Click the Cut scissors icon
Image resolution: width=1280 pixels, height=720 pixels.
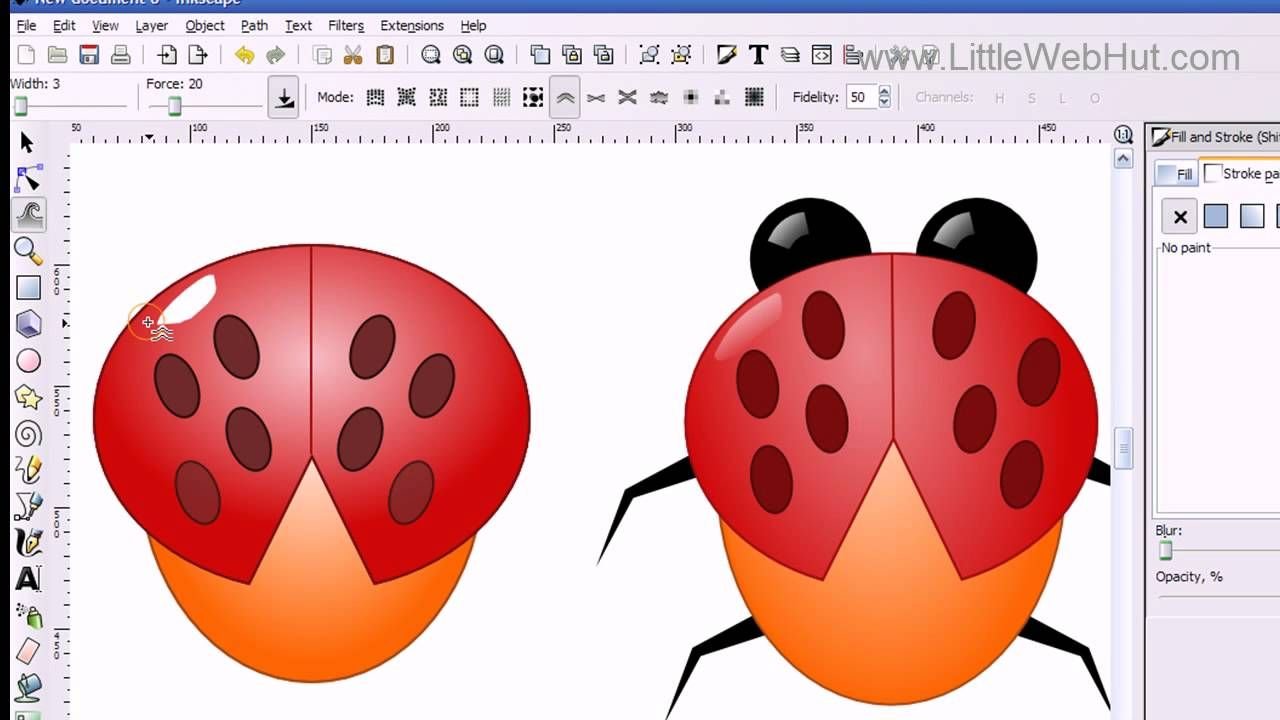(x=352, y=55)
